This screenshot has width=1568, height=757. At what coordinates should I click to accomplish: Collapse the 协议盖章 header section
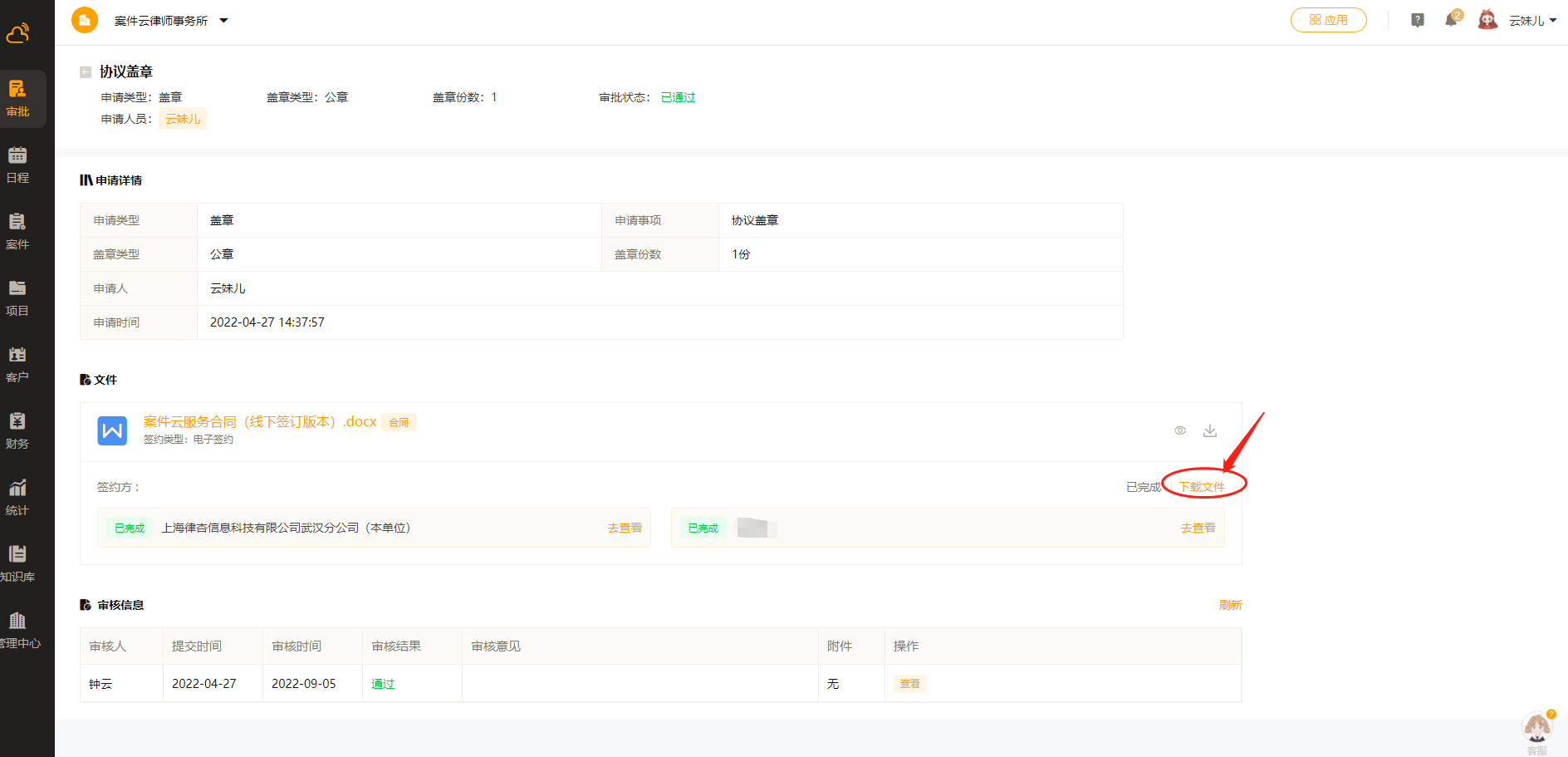[86, 72]
